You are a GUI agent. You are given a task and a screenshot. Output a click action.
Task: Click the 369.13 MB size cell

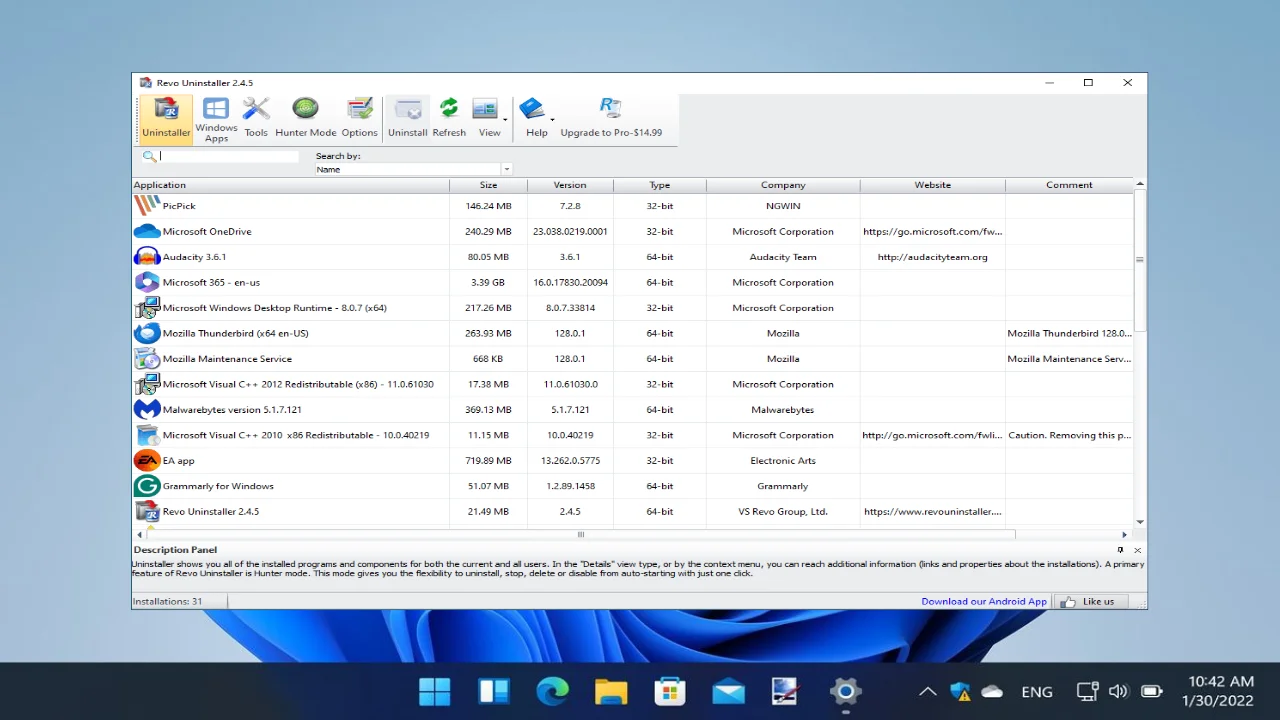[488, 409]
